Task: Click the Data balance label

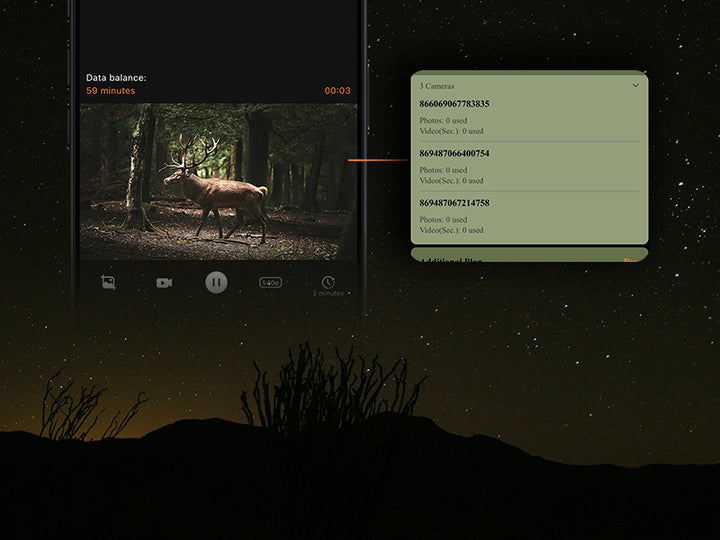Action: (116, 77)
